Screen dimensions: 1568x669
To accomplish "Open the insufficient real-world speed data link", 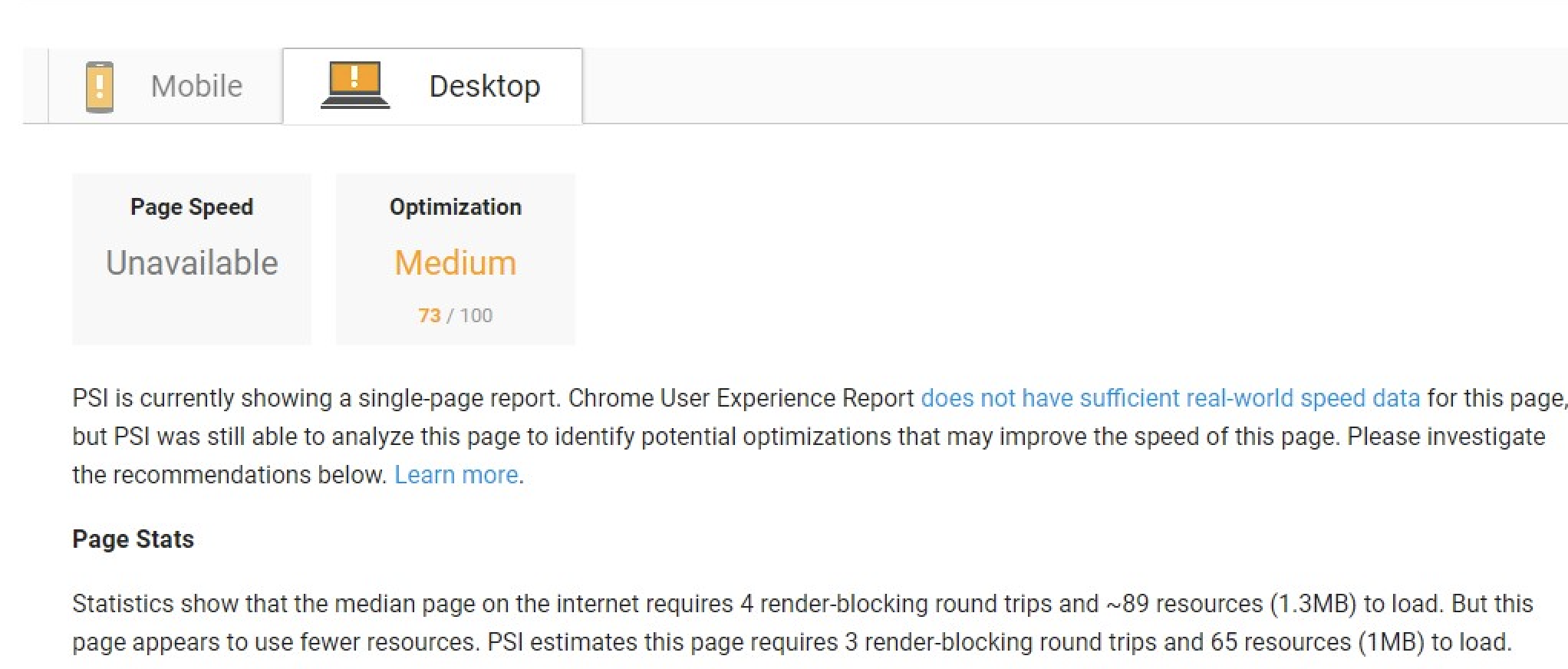I will [1171, 398].
